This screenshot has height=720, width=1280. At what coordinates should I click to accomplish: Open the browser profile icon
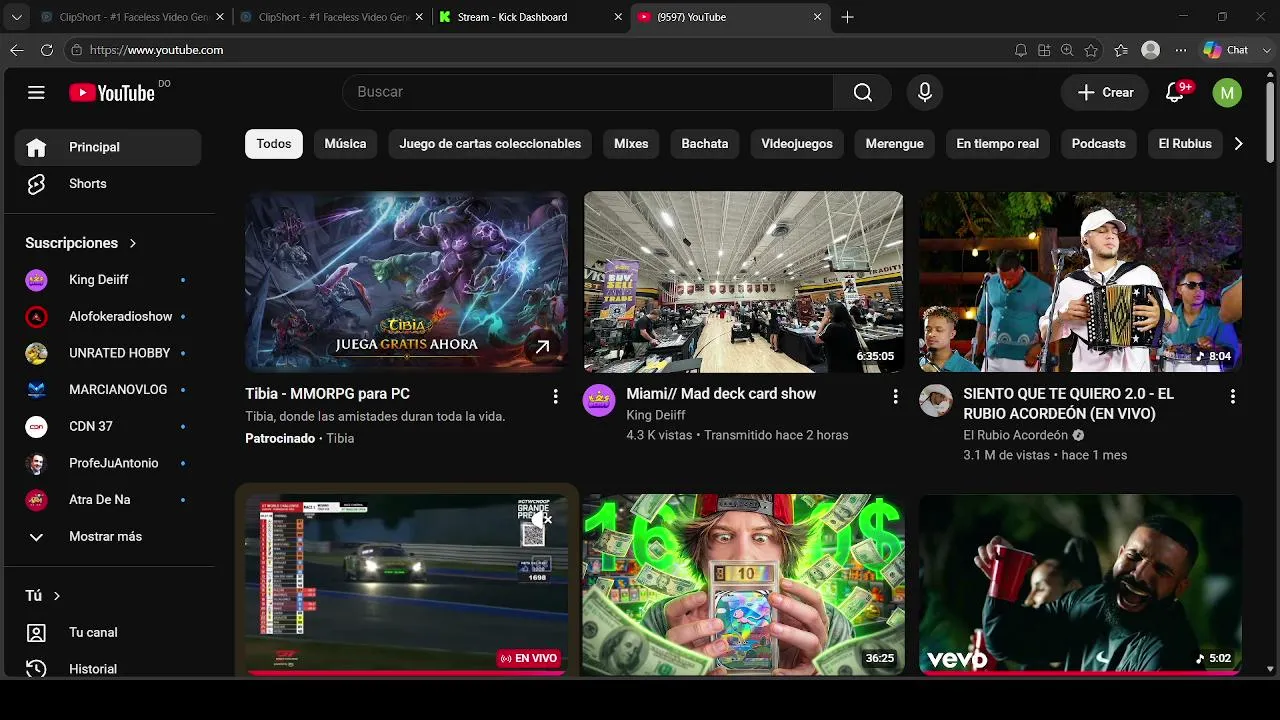[1151, 50]
